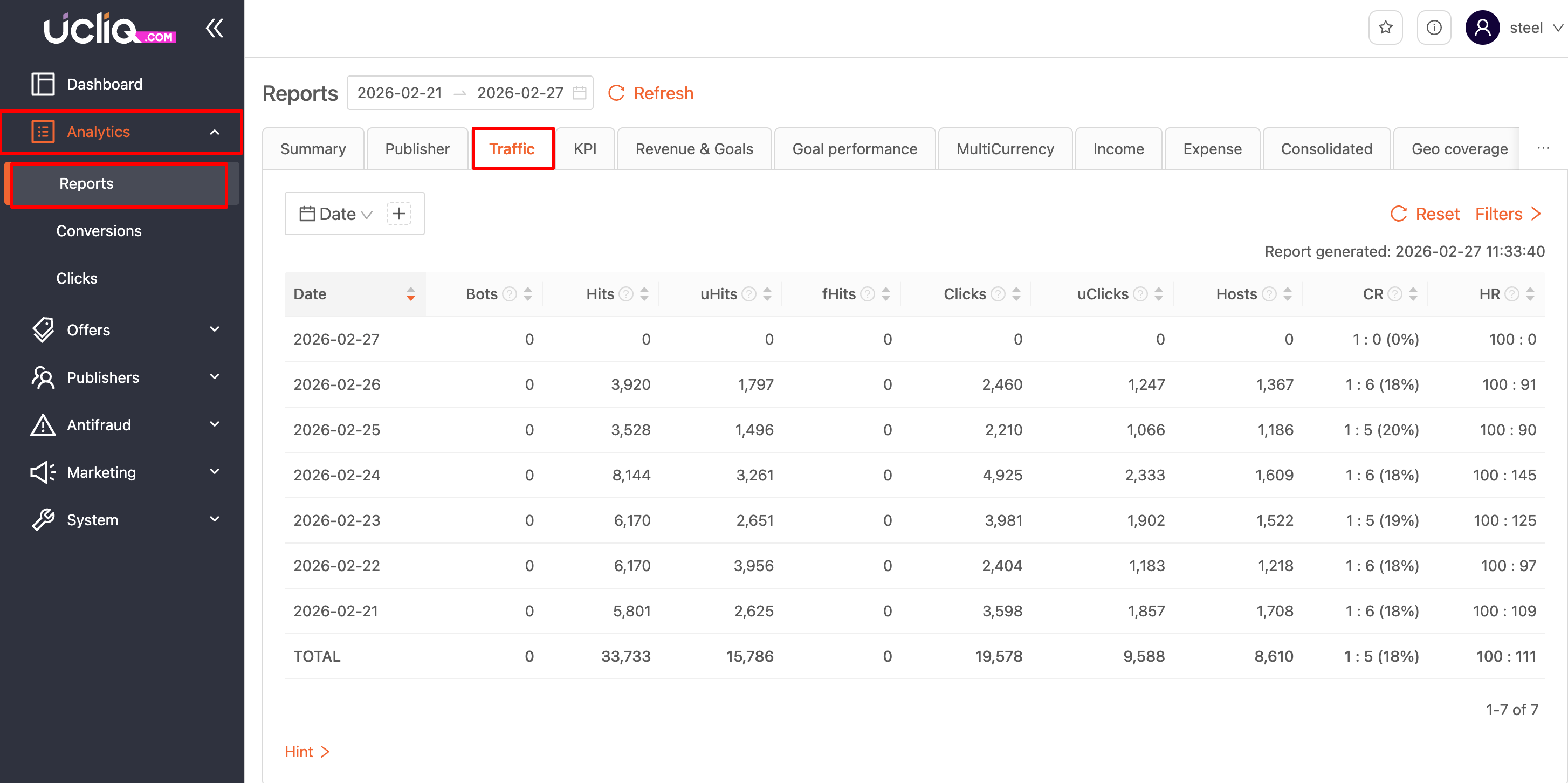Image resolution: width=1568 pixels, height=783 pixels.
Task: Sort table by the Date column arrows
Action: pyautogui.click(x=411, y=294)
